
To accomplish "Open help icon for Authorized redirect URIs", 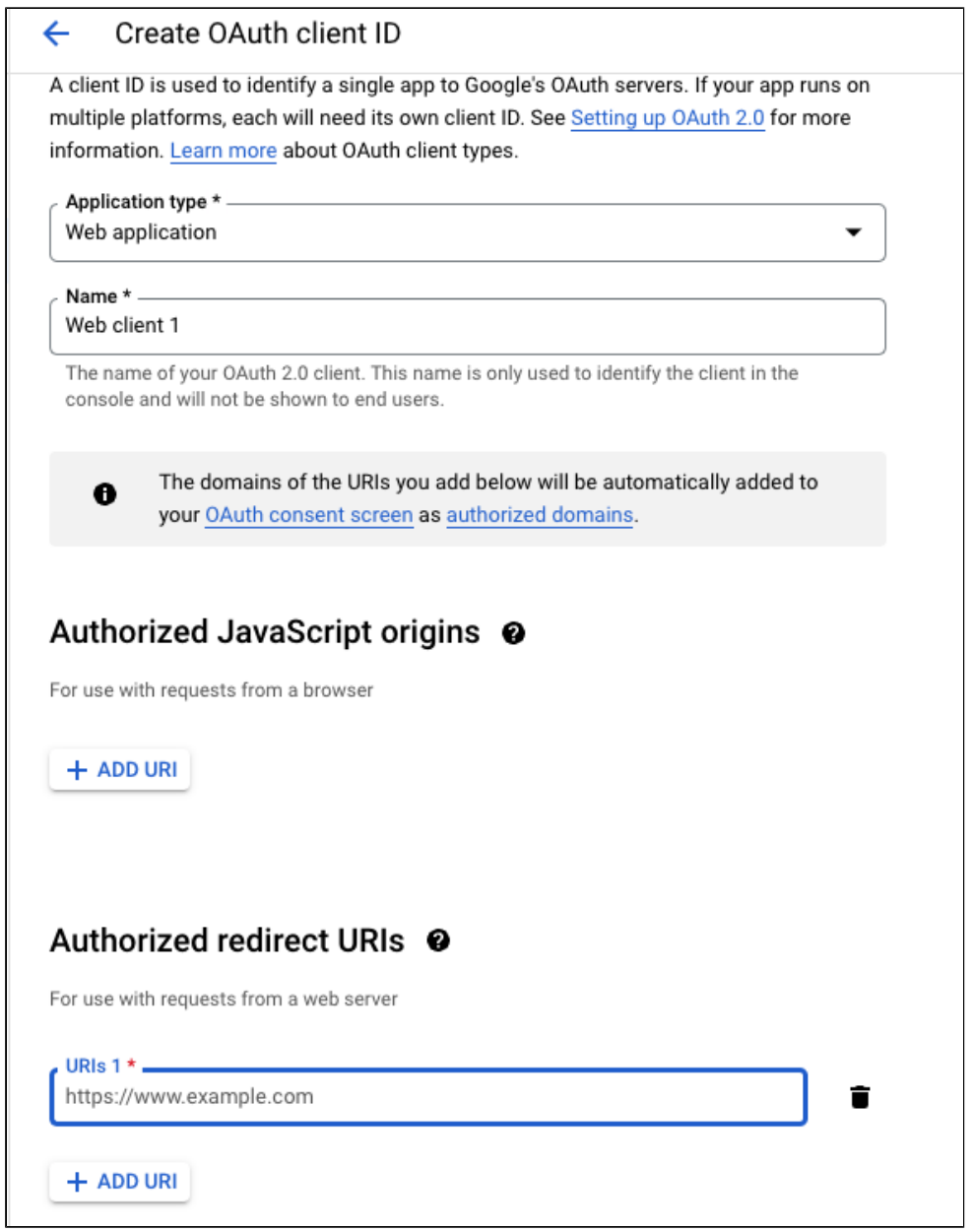I will click(438, 941).
